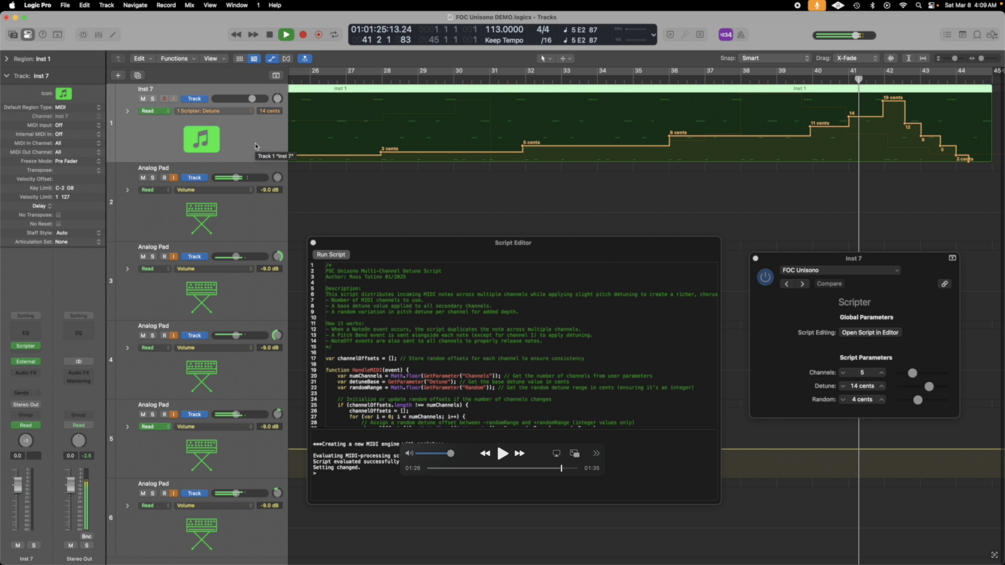Toggle the Scripter plug-in power button

pyautogui.click(x=765, y=277)
